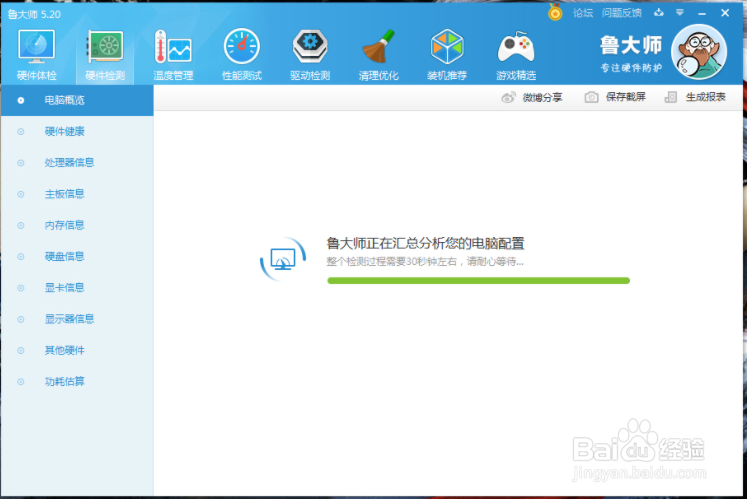This screenshot has height=499, width=747.
Task: Click the 论坛 forum link
Action: (583, 13)
